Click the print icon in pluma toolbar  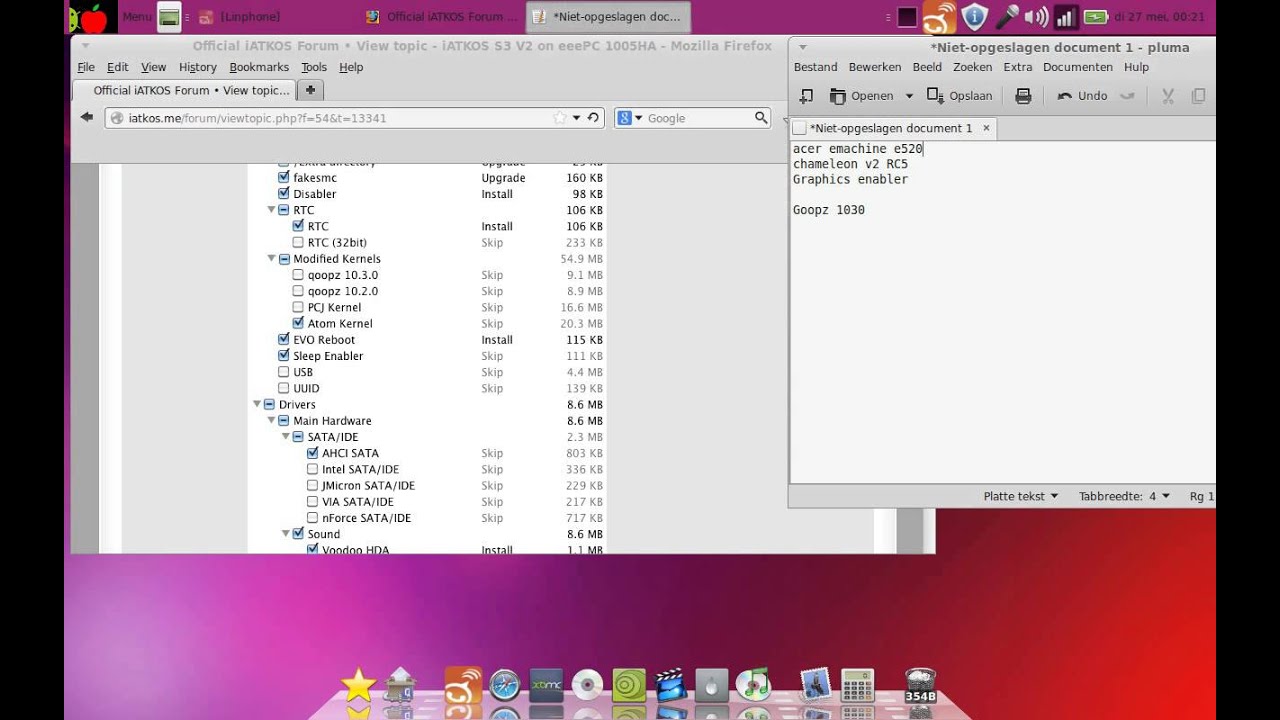pos(1023,96)
